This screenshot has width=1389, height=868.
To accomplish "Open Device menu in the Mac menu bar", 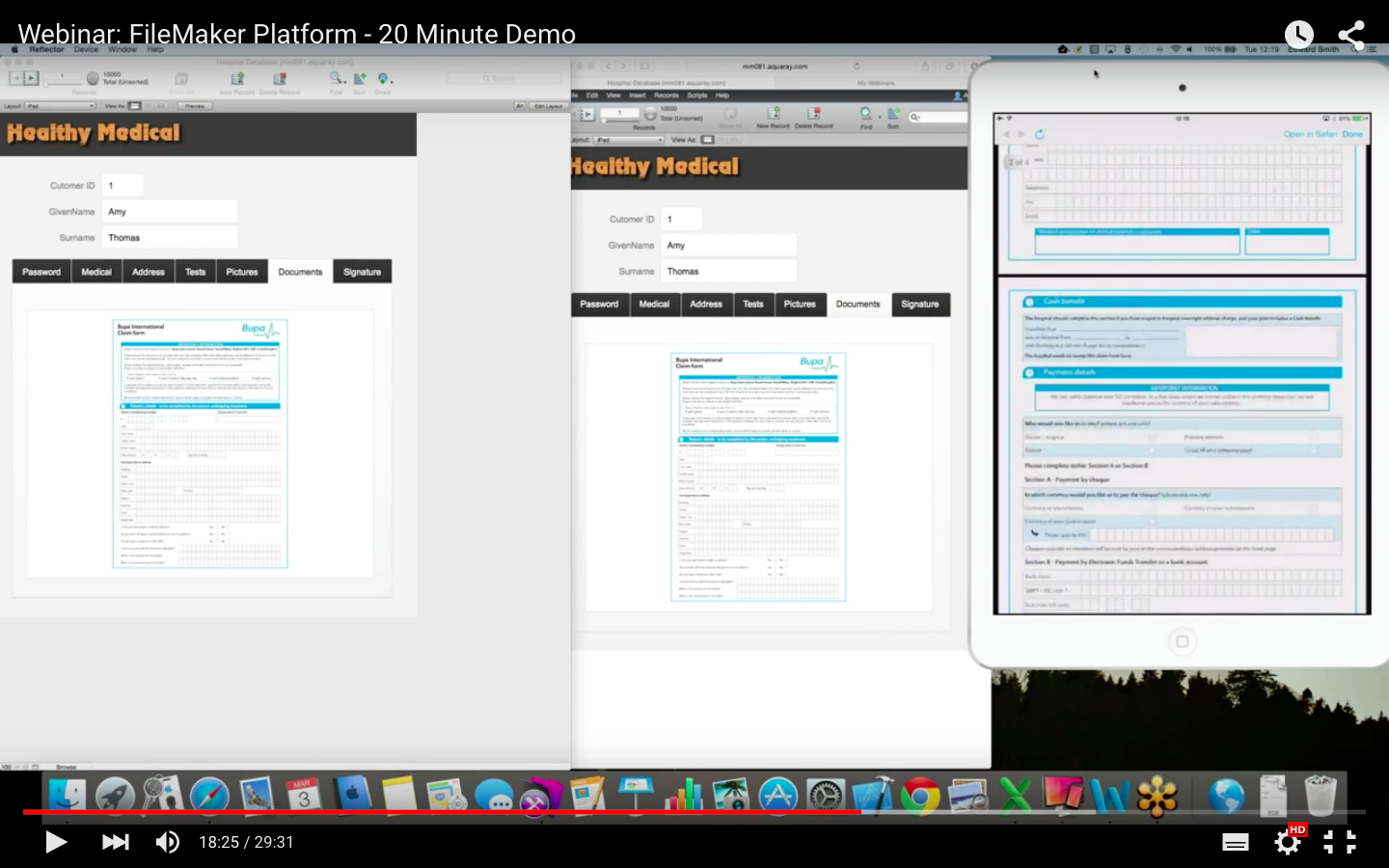I will (x=86, y=49).
